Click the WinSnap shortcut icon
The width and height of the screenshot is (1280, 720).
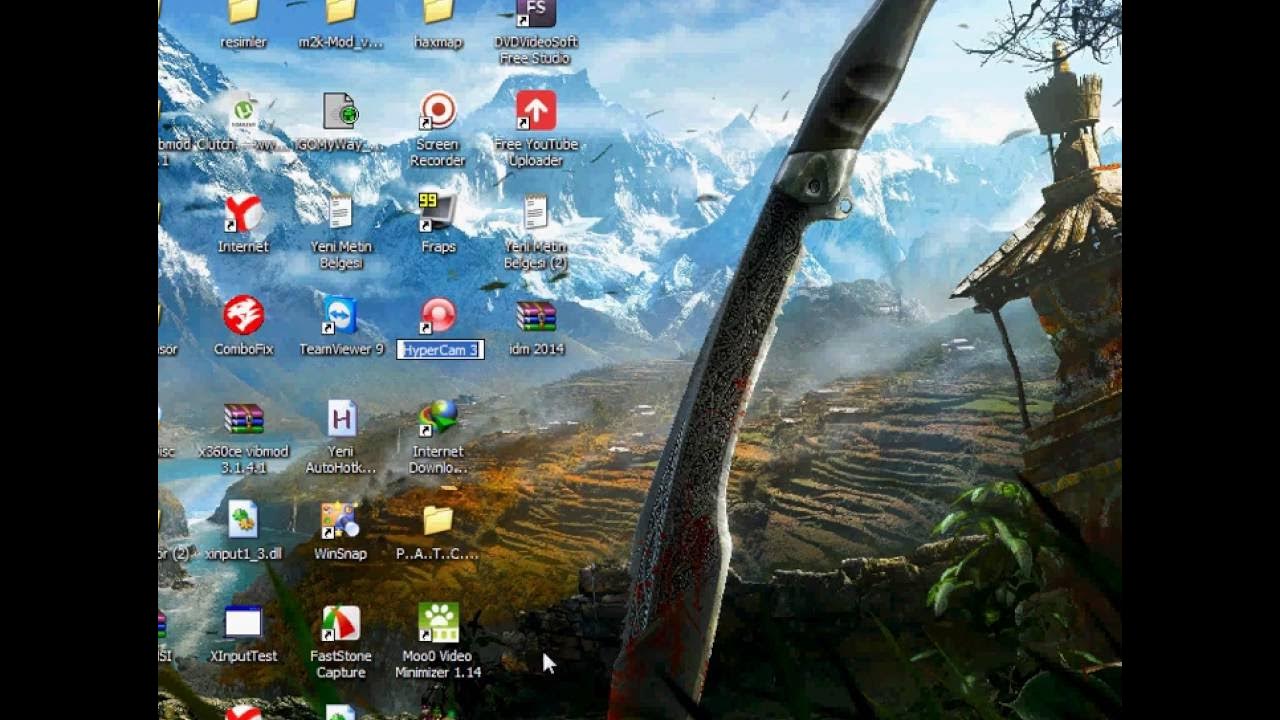click(x=341, y=521)
